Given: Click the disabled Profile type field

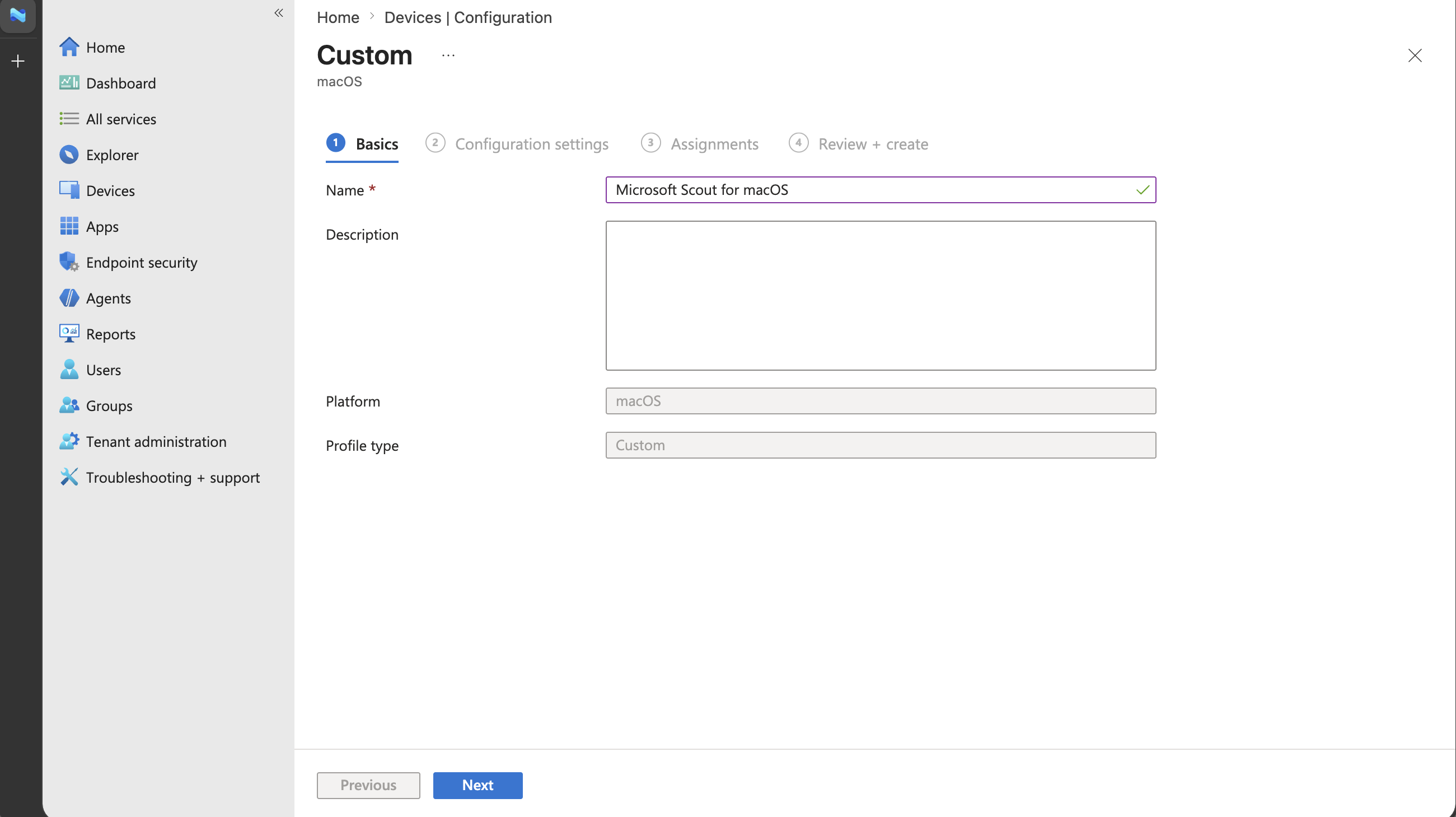Looking at the screenshot, I should click(881, 446).
